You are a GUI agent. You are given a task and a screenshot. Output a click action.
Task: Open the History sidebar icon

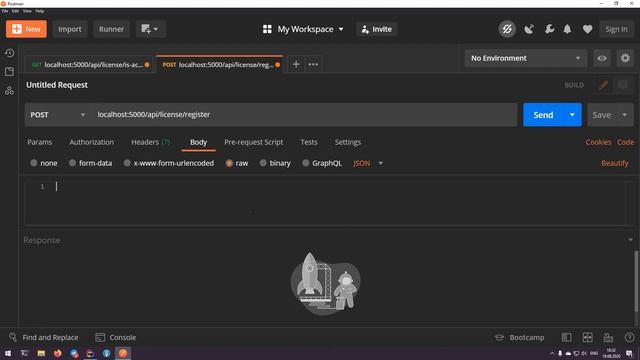click(9, 53)
